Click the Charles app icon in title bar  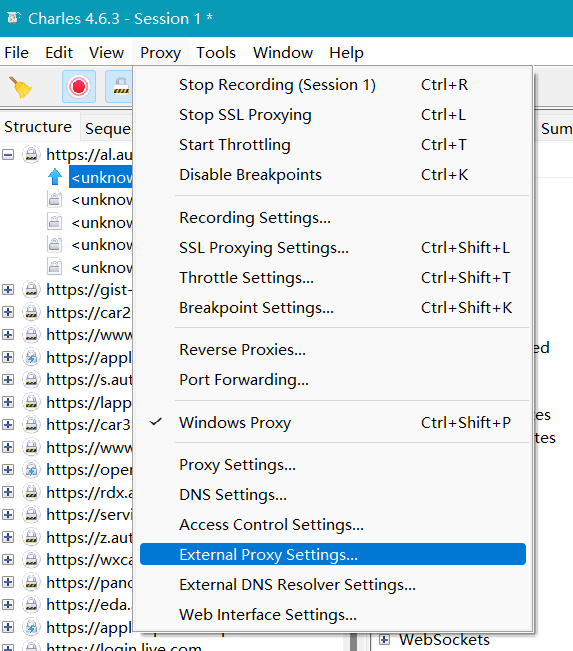(x=14, y=18)
